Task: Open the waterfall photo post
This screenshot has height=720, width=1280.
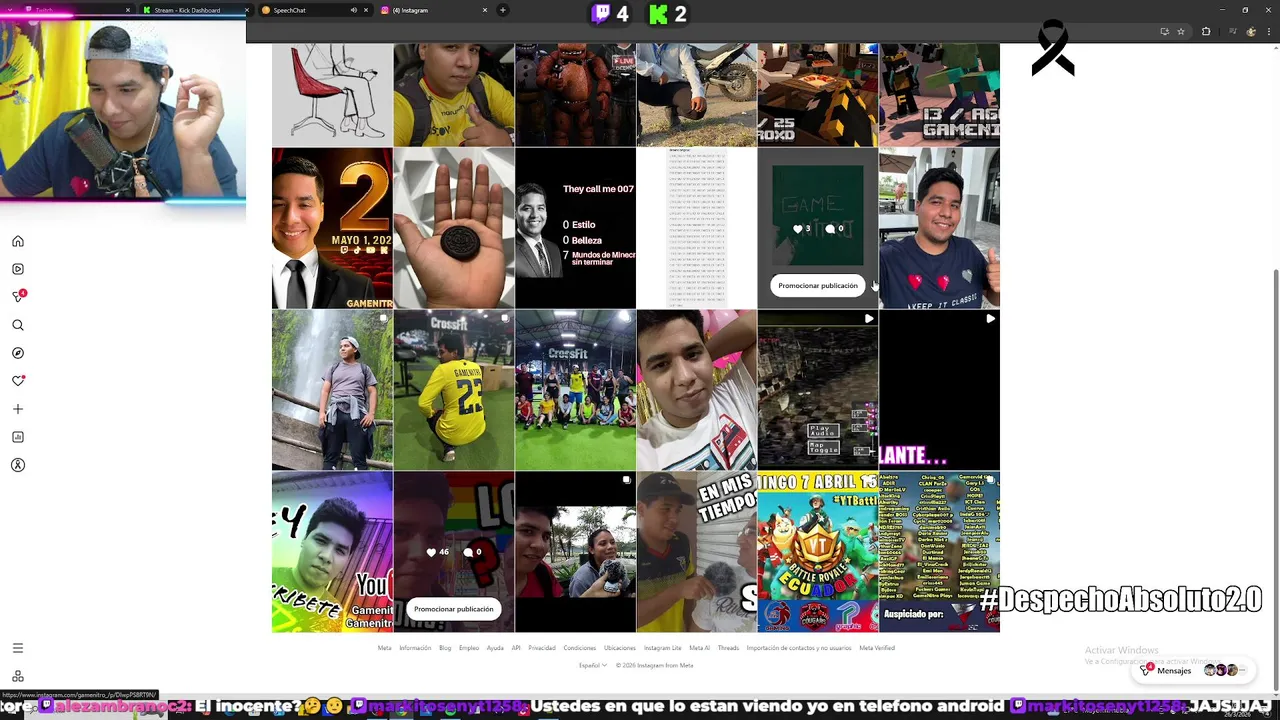Action: pos(332,390)
